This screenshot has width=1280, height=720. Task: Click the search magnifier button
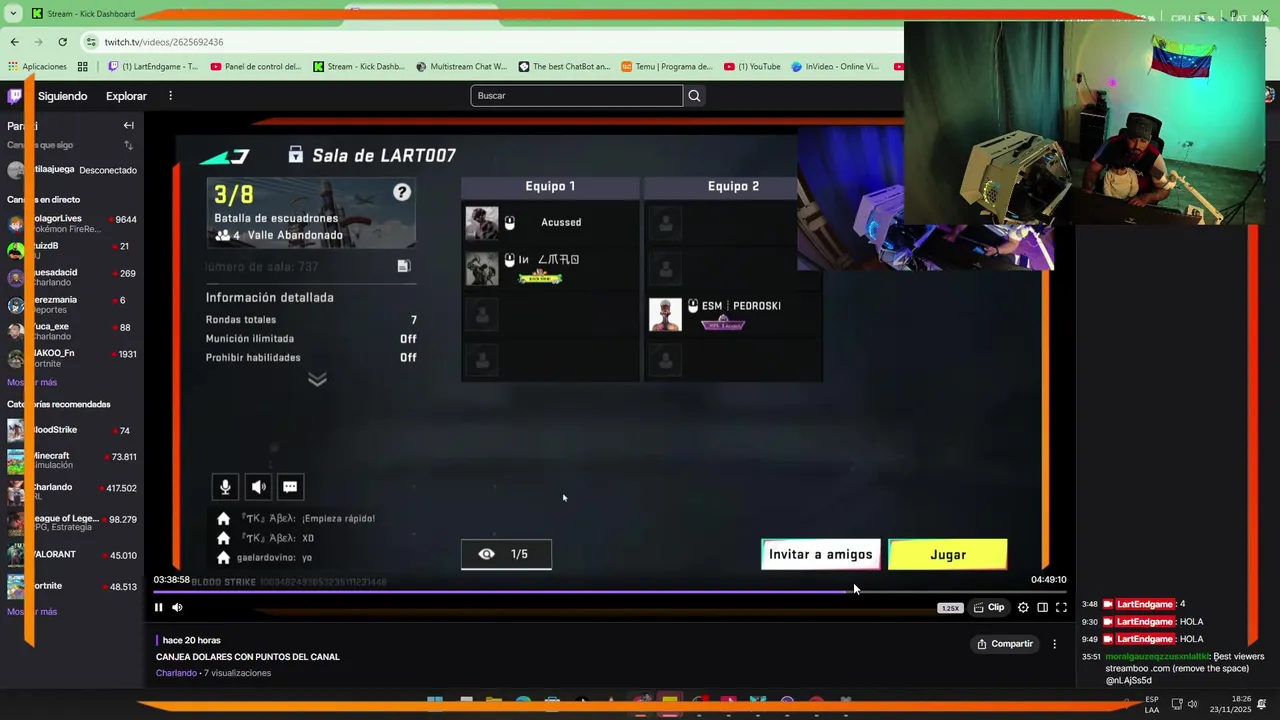coord(695,96)
